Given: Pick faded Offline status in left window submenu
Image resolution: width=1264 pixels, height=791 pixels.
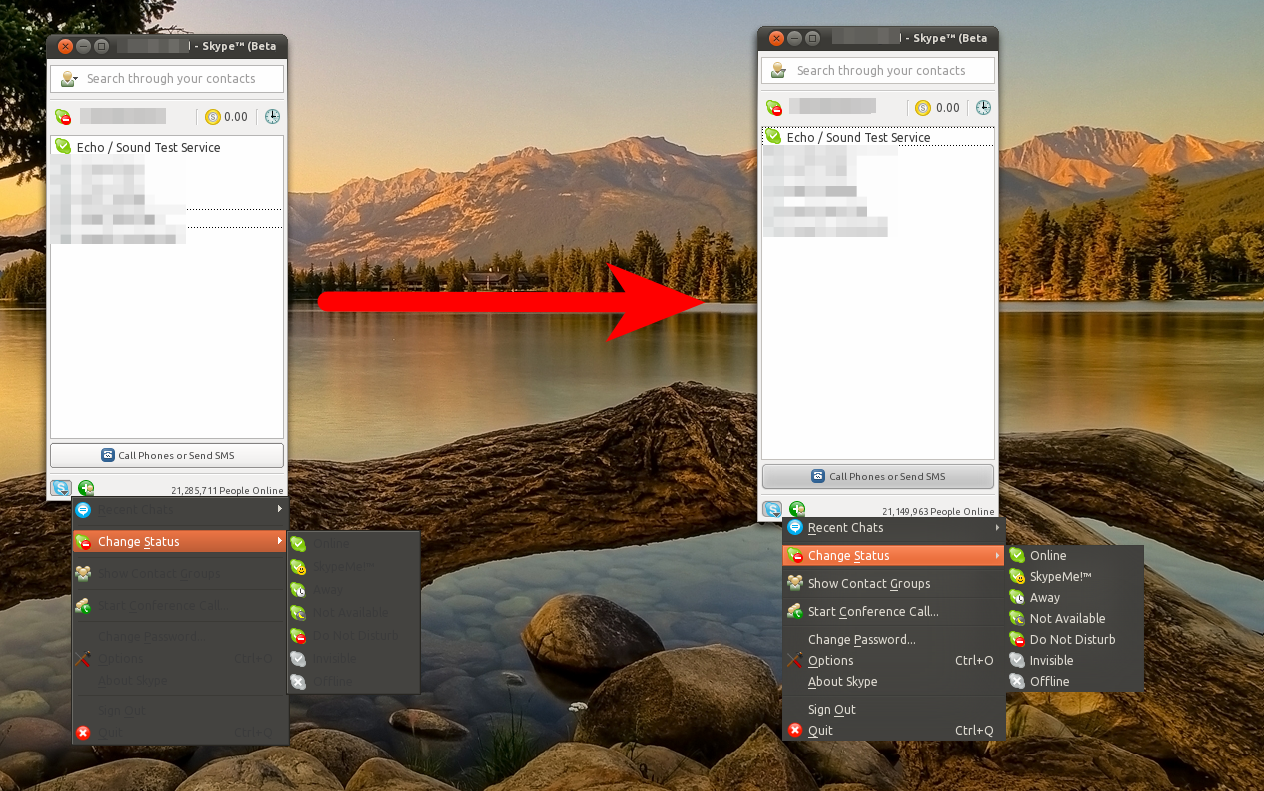Looking at the screenshot, I should coord(354,681).
